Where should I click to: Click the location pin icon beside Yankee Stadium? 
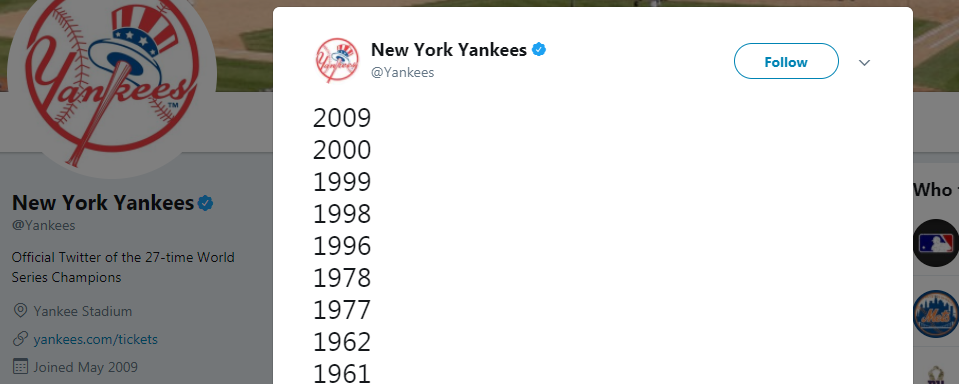pos(20,310)
